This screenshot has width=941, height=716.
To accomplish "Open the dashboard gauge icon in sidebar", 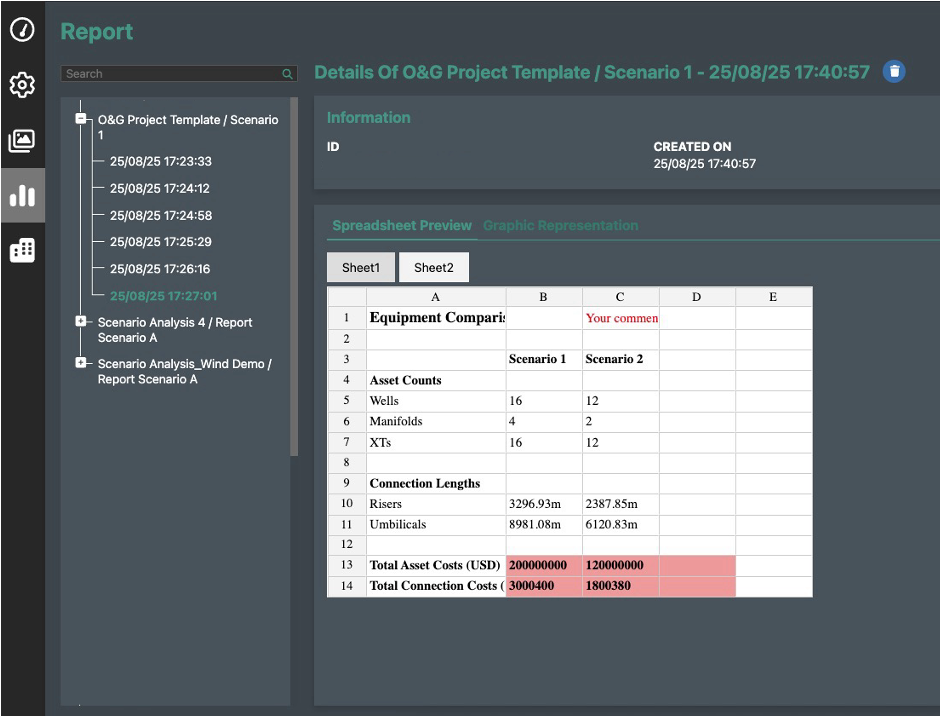I will tap(22, 30).
